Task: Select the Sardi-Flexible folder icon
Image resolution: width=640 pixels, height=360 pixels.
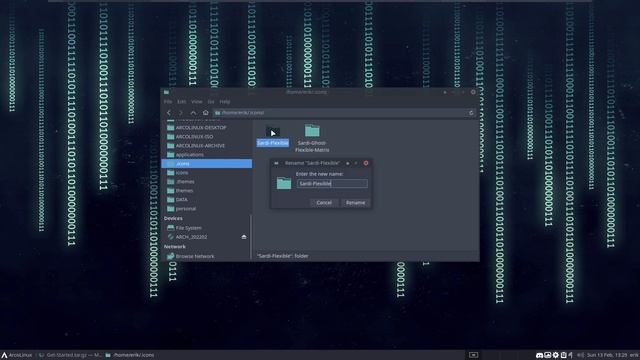Action: coord(273,132)
